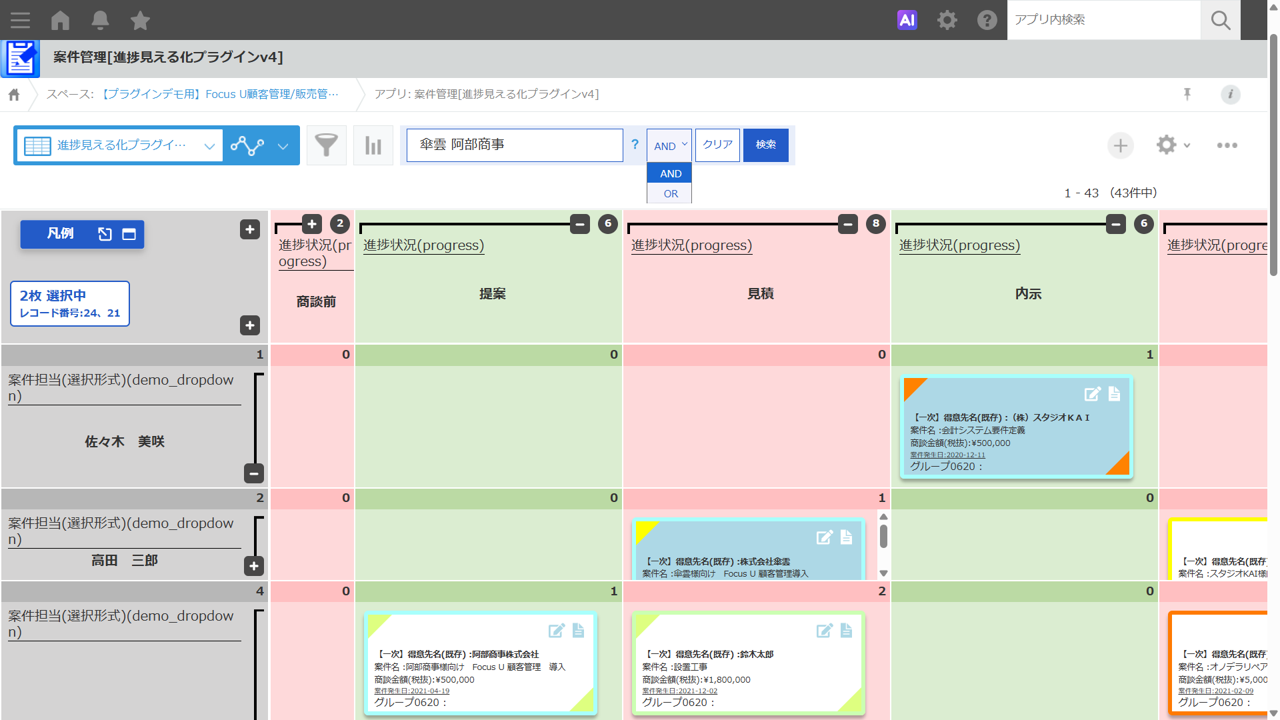The height and width of the screenshot is (720, 1280).
Task: Click the 検索 search button
Action: tap(766, 145)
